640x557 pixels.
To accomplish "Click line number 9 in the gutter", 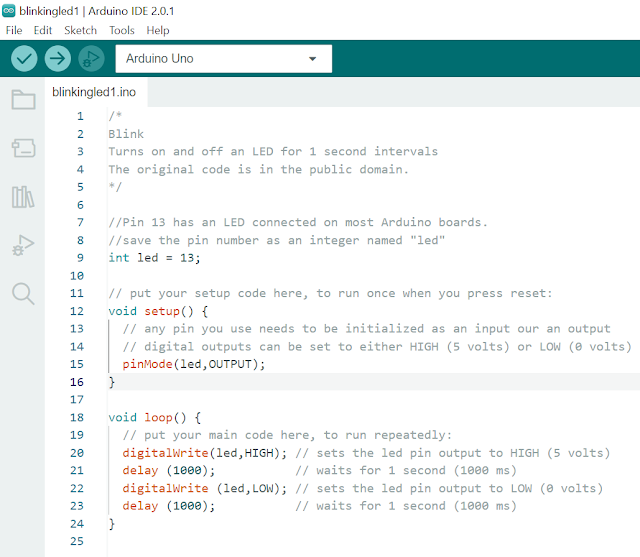I will 80,258.
